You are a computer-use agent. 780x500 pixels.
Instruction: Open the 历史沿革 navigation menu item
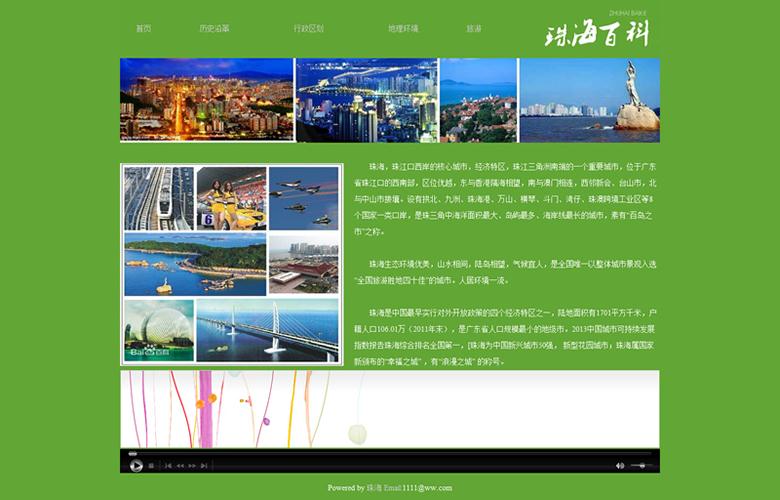214,29
